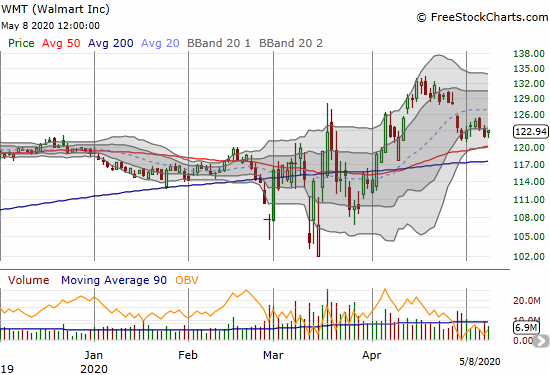Click the 102.00 price axis label
The width and height of the screenshot is (550, 375).
pyautogui.click(x=529, y=256)
